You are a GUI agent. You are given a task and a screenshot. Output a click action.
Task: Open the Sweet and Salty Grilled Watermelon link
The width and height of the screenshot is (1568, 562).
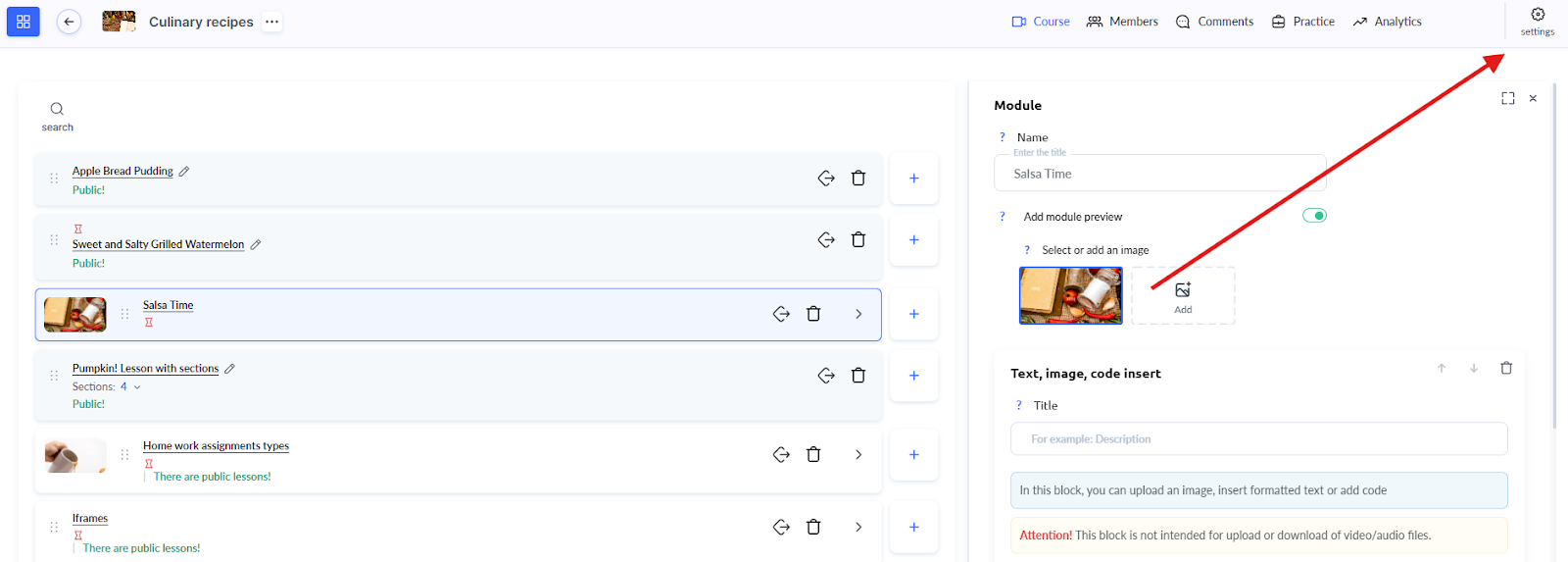(x=158, y=244)
